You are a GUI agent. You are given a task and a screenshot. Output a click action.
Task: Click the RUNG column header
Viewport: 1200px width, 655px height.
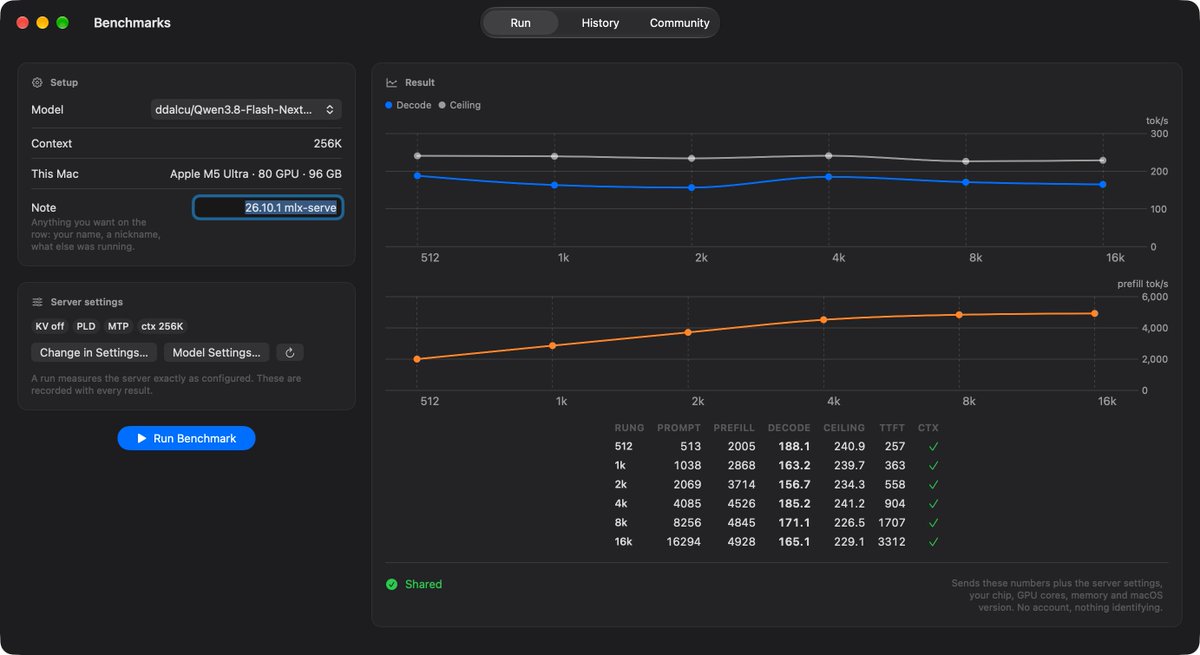point(629,428)
